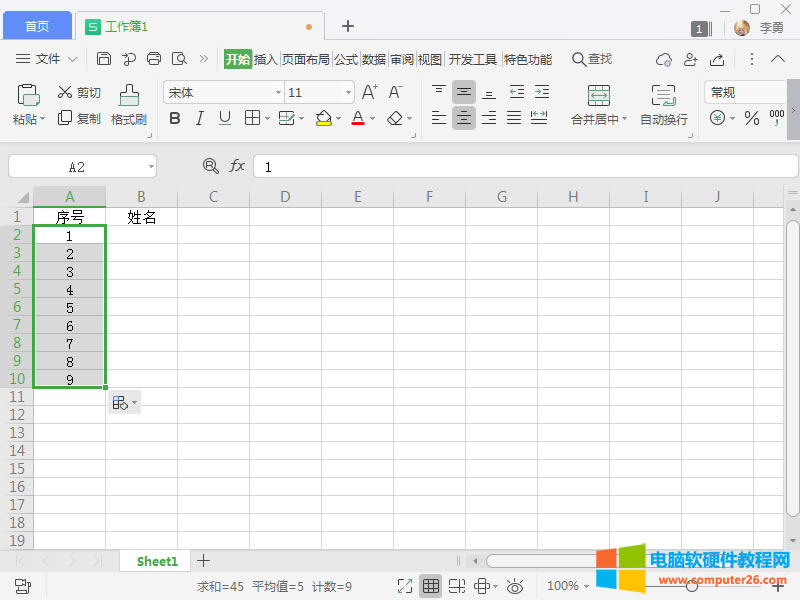Click the Cut (剪切) scissors icon

(65, 92)
